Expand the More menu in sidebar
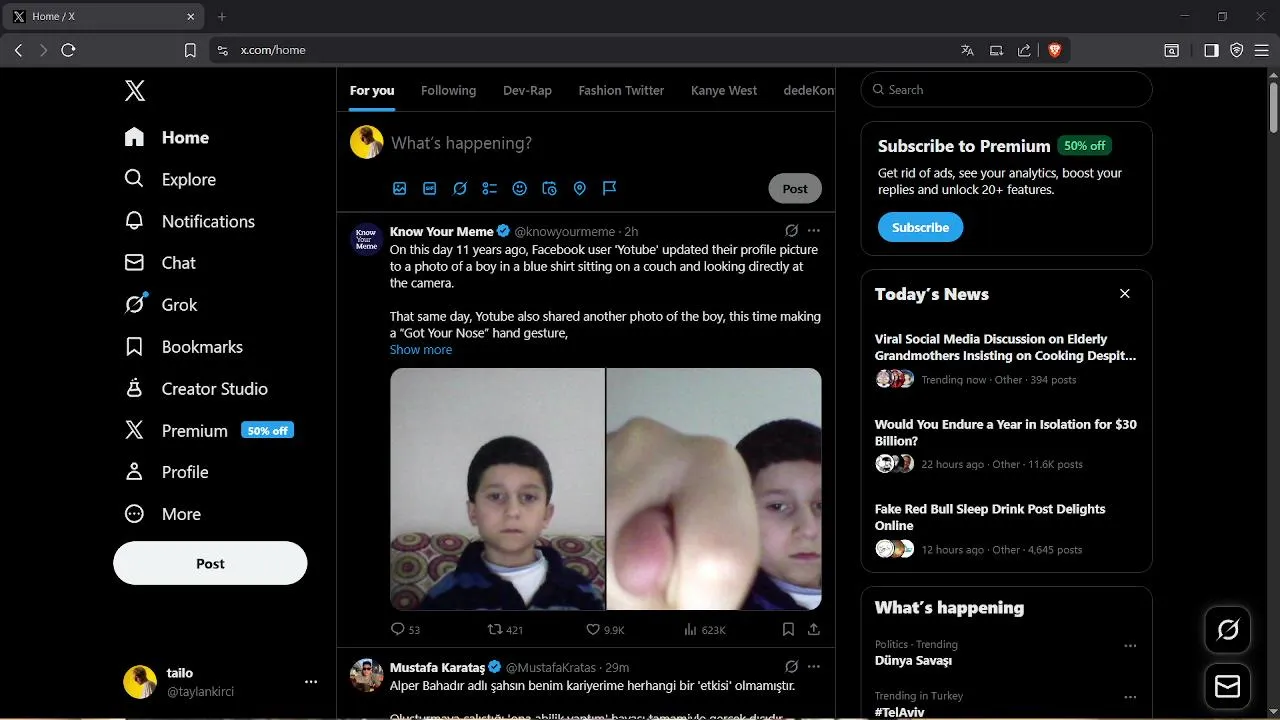The width and height of the screenshot is (1280, 720). coord(162,514)
